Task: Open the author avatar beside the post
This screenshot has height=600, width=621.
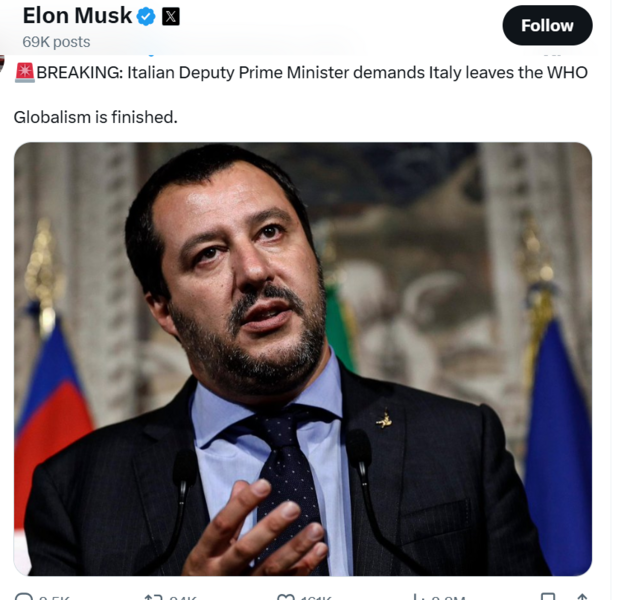Action: (2, 63)
